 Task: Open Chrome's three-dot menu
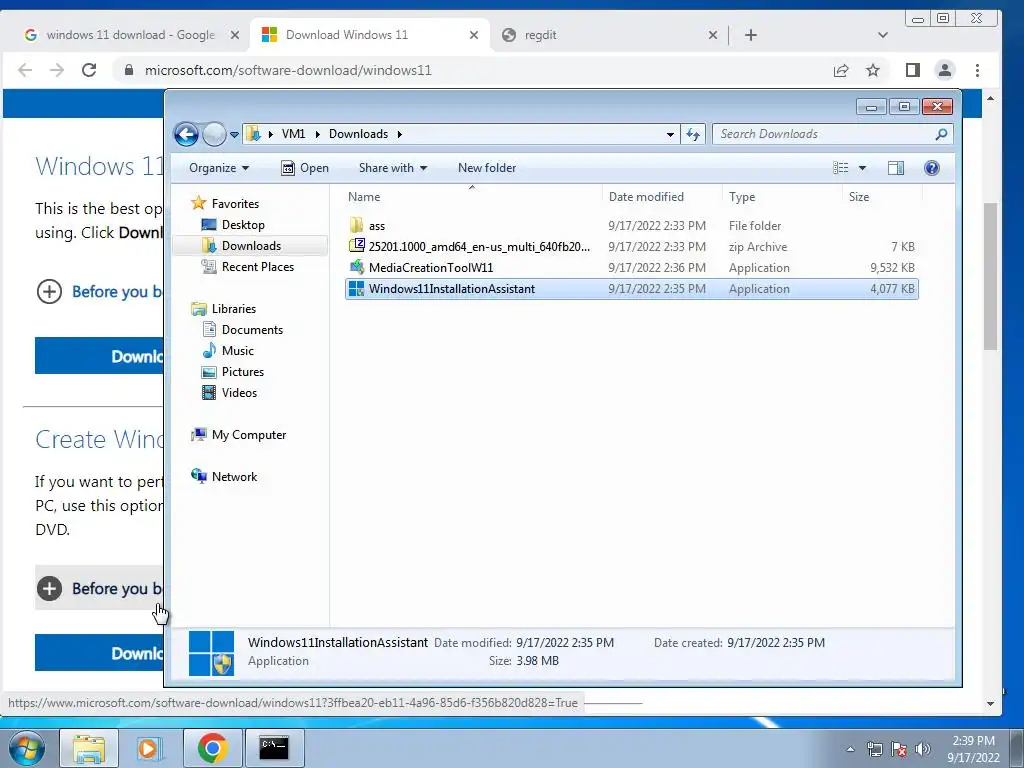point(978,71)
